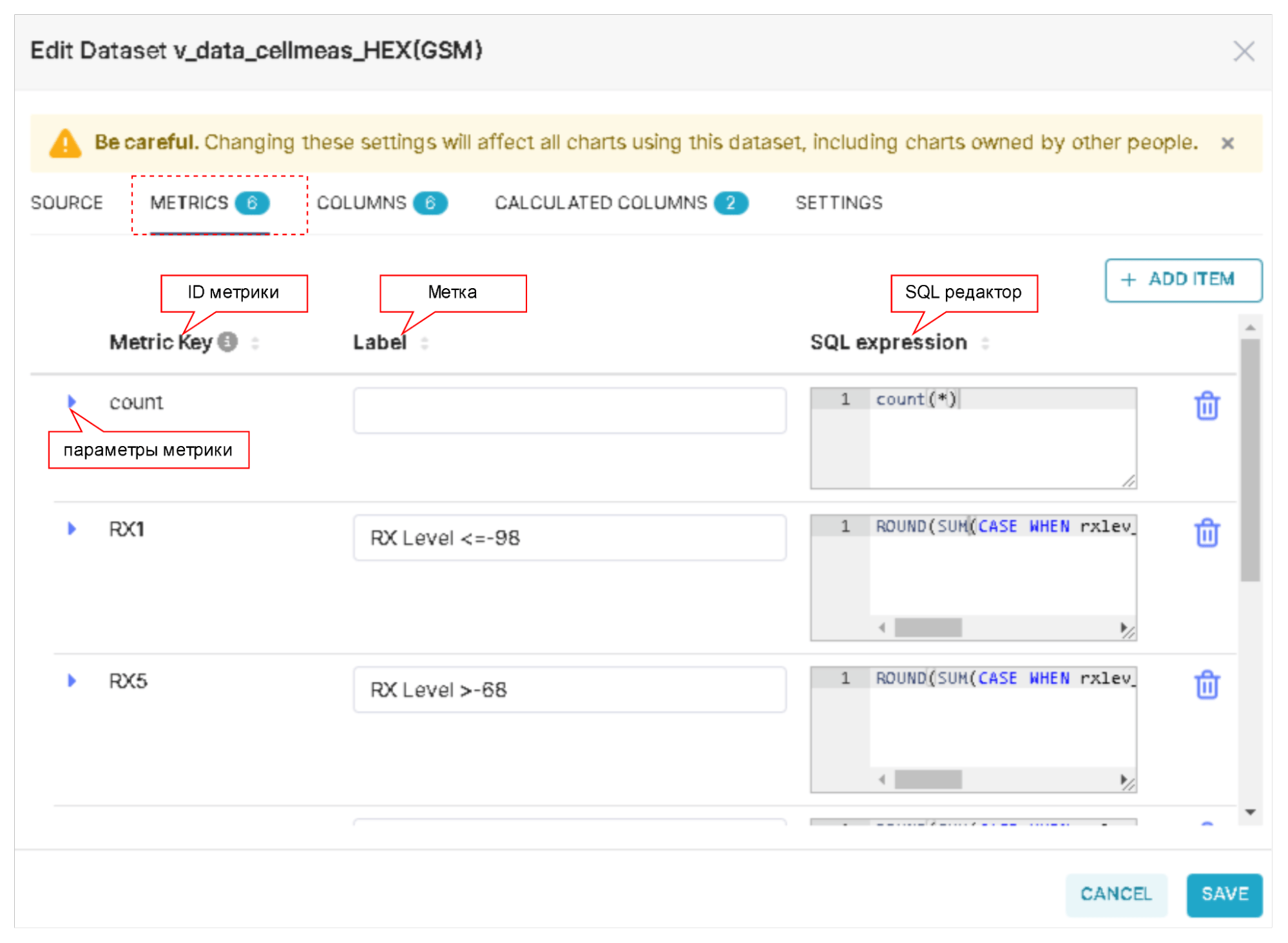Image resolution: width=1288 pixels, height=943 pixels.
Task: Sort by Metric Key column arrows
Action: pos(255,343)
